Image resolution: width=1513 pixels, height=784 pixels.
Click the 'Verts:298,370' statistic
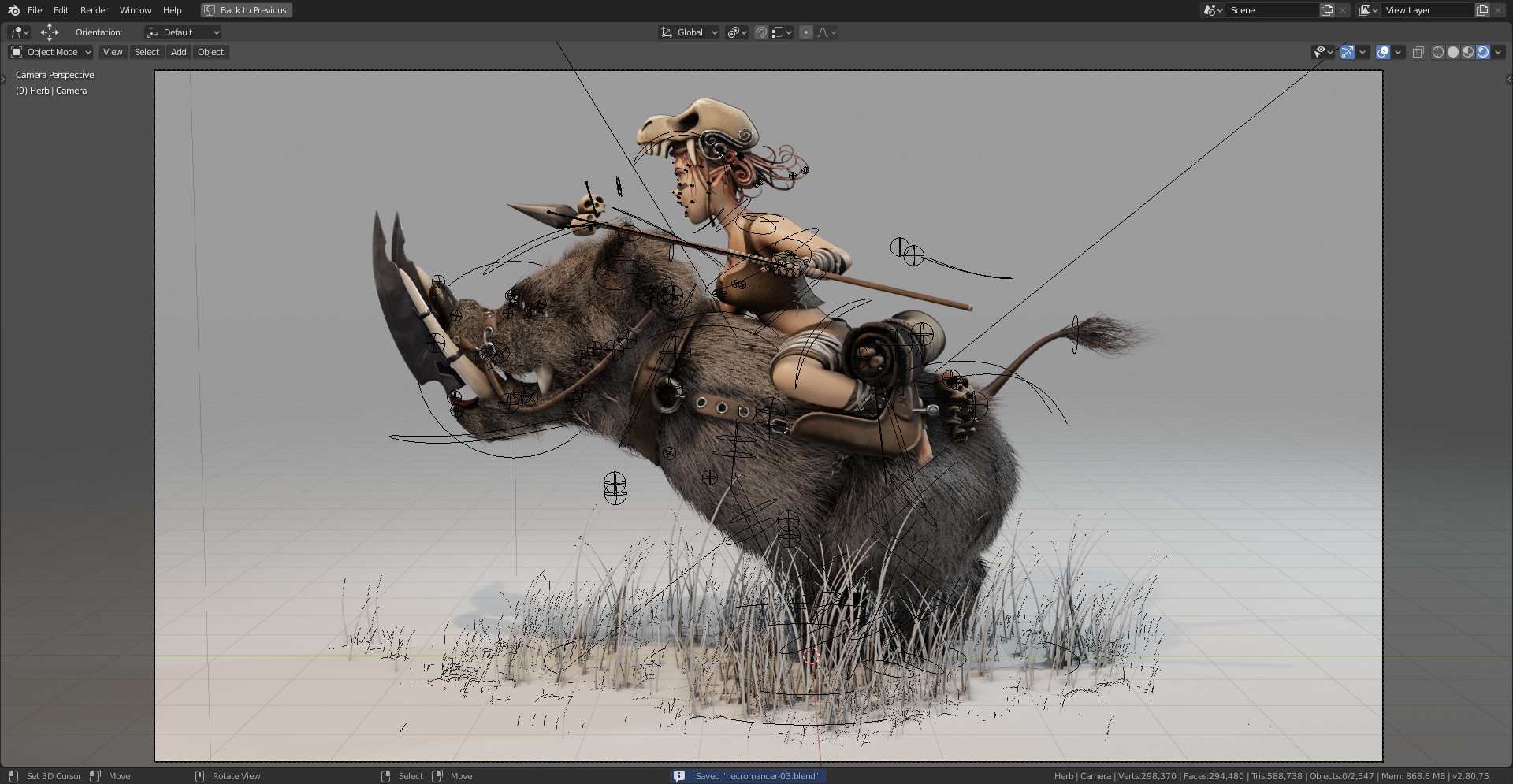[x=1147, y=776]
